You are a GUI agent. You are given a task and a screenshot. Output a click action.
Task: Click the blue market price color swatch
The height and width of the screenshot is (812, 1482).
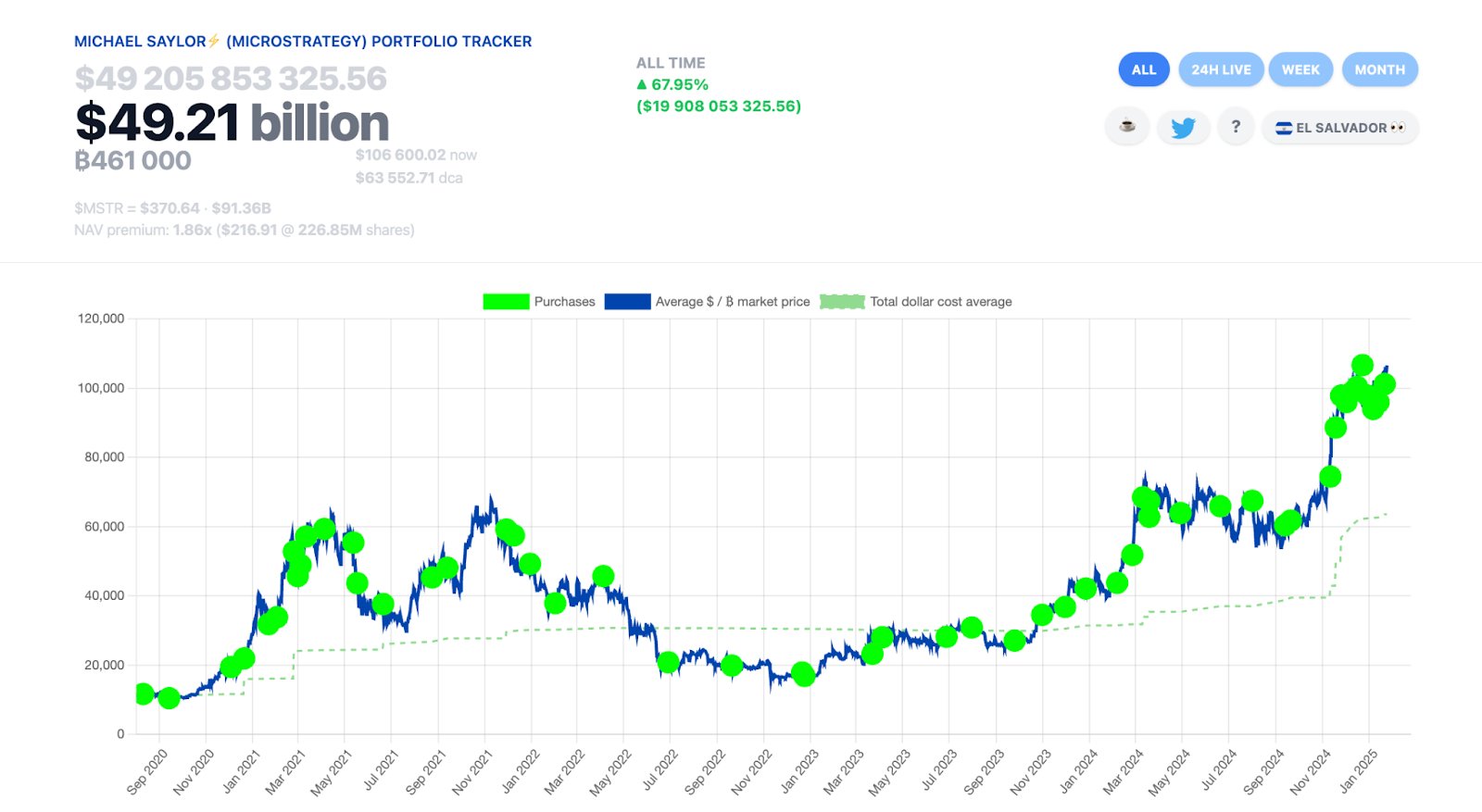(627, 302)
